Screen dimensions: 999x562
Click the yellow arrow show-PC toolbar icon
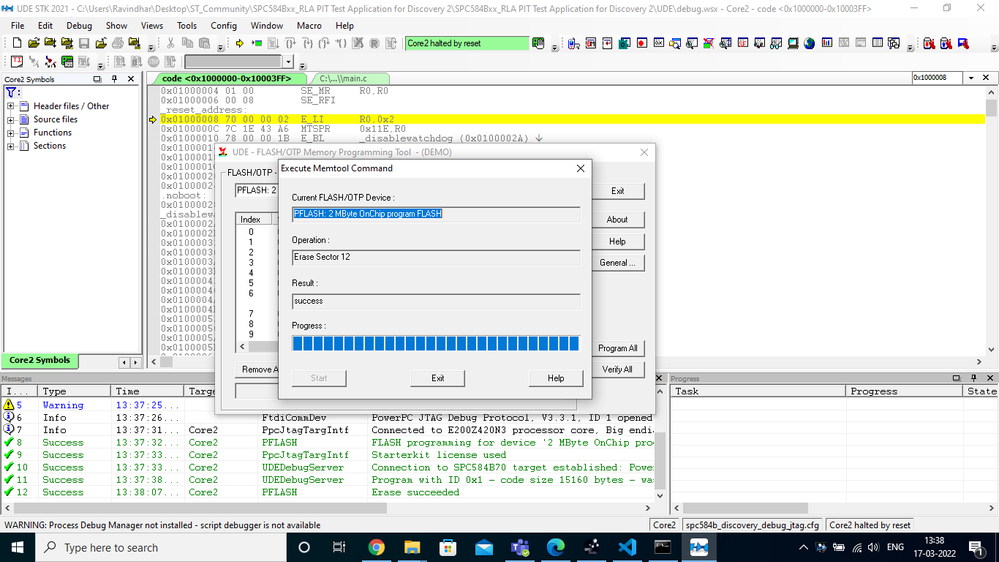point(240,43)
